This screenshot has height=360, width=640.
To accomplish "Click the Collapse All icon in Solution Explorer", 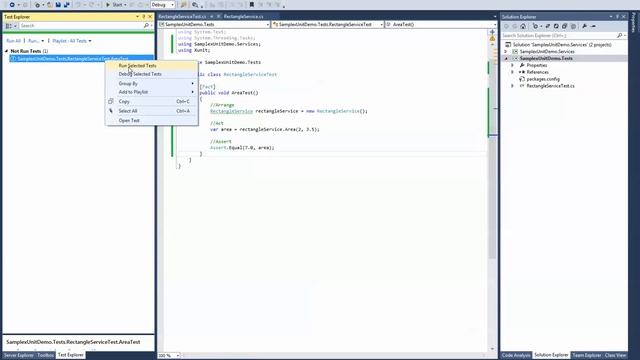I will click(x=564, y=26).
